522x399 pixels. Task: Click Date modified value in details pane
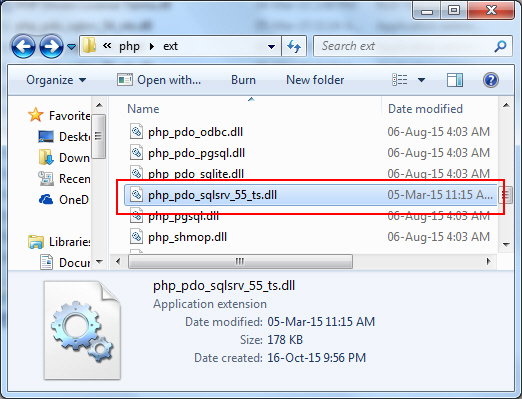321,322
